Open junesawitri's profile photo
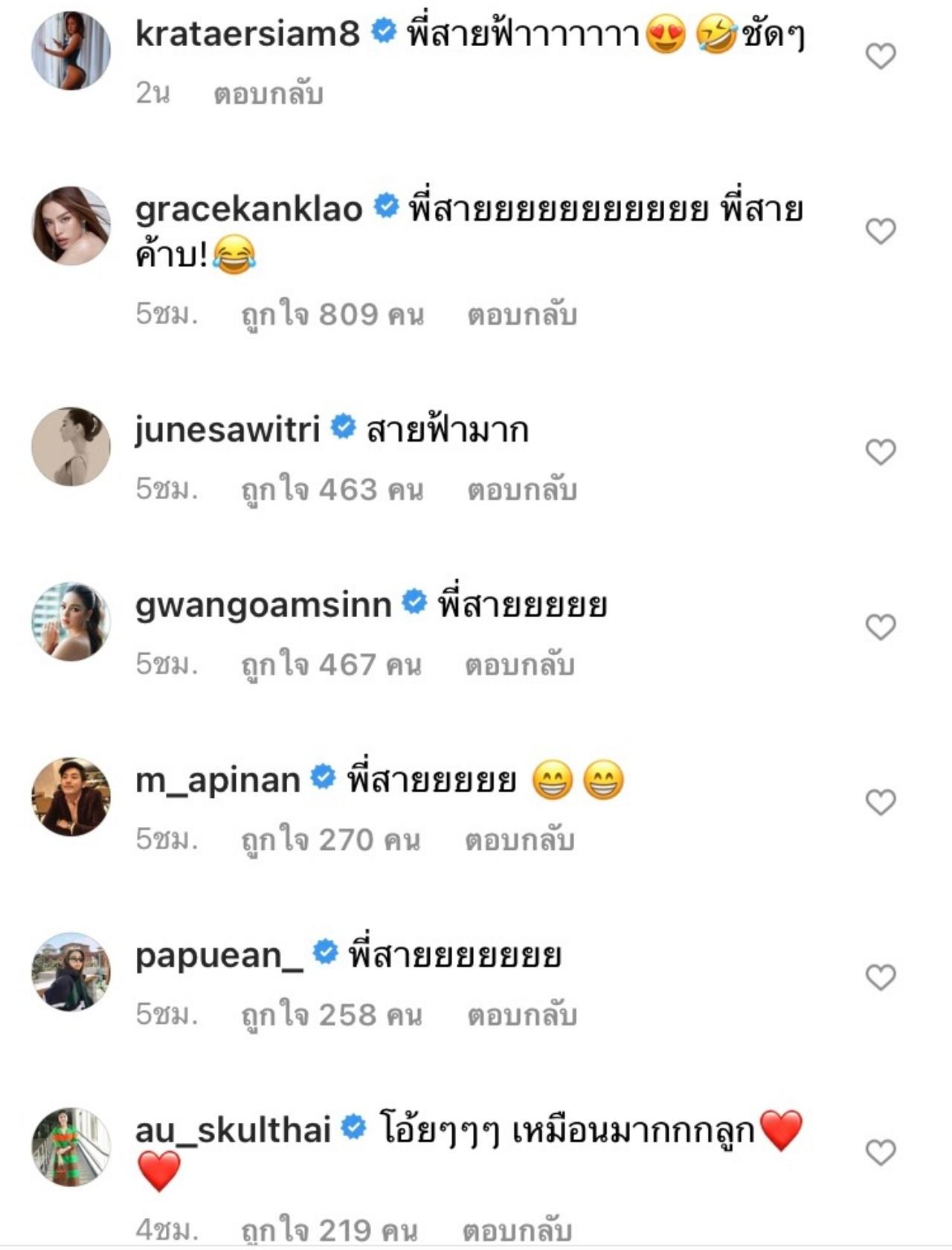 pyautogui.click(x=71, y=446)
